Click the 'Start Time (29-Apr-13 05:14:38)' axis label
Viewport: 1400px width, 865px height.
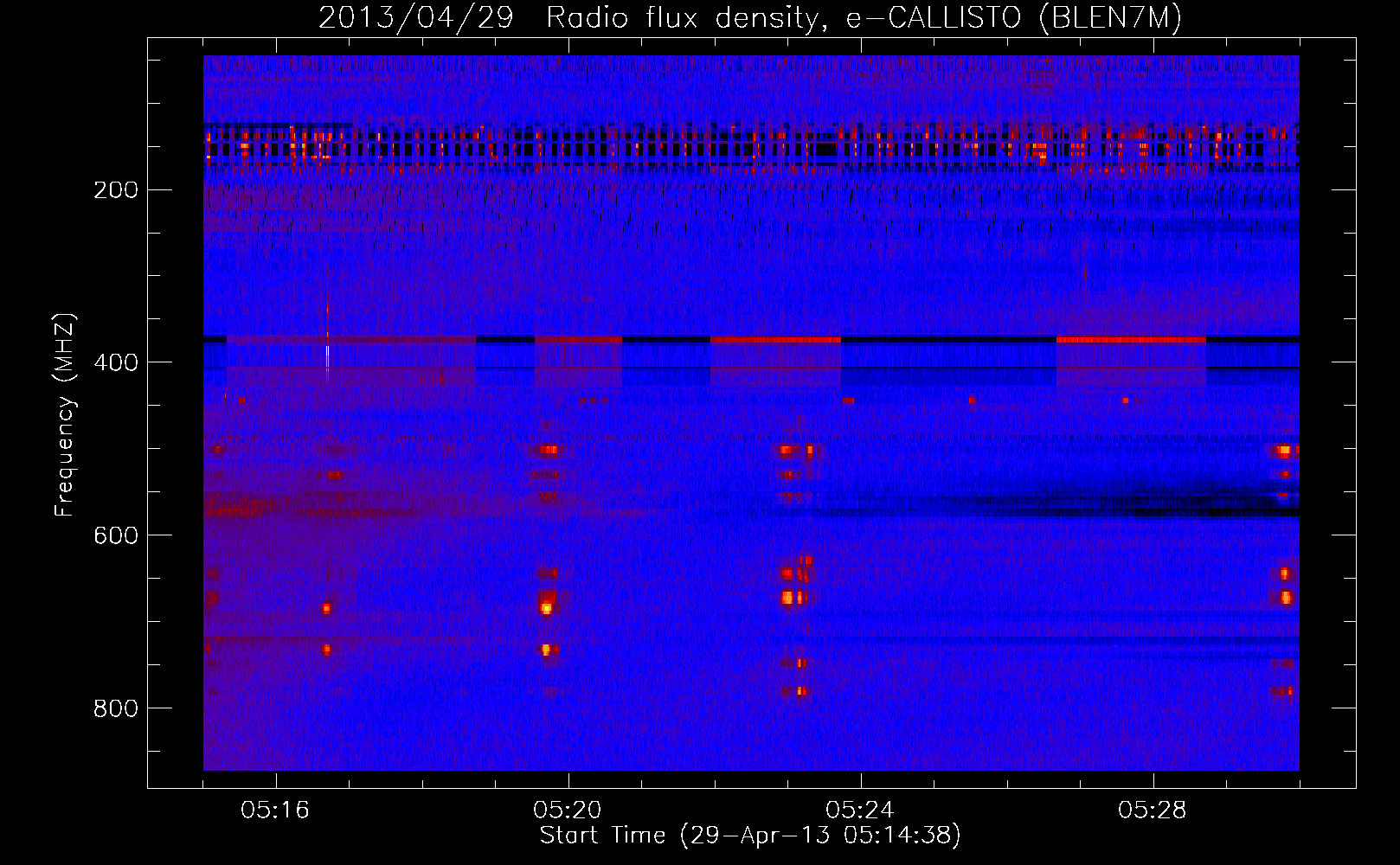click(750, 836)
